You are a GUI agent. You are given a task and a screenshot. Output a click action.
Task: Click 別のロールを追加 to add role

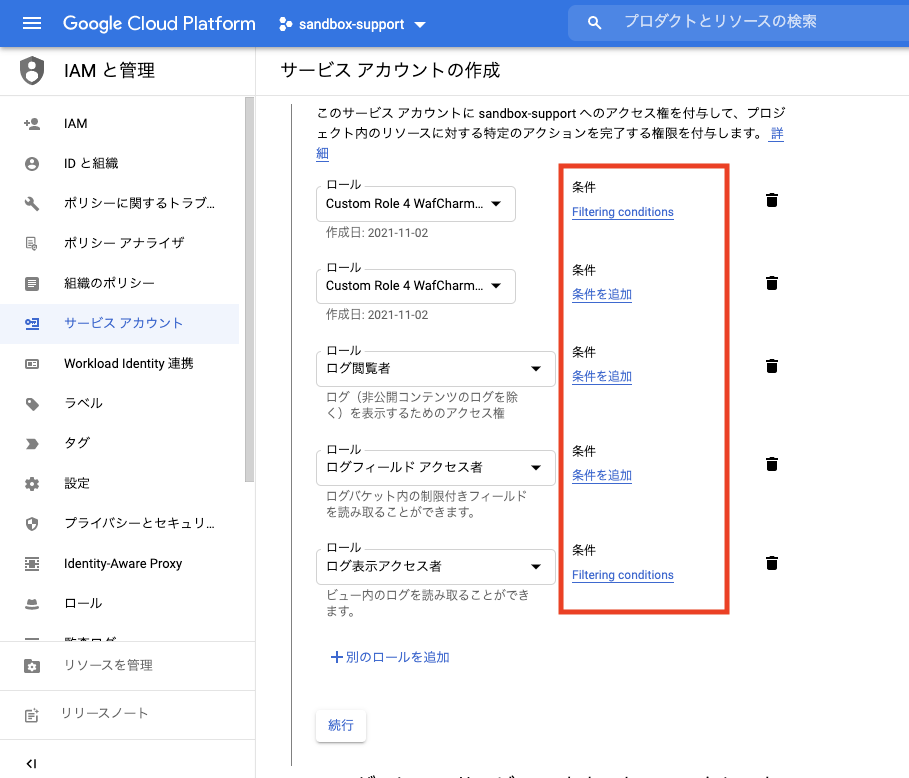click(x=390, y=657)
